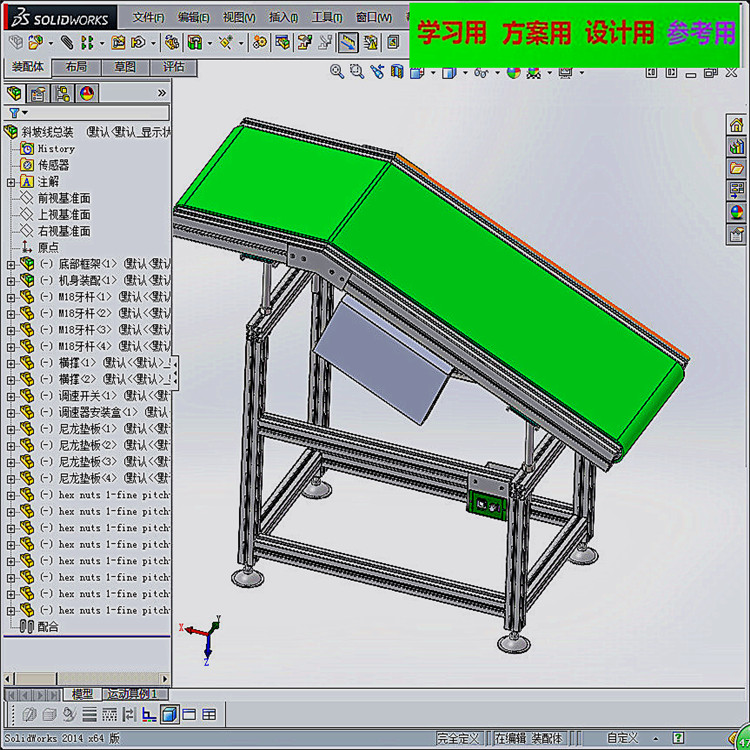
Task: Click the paperclip attach icon in toolbar
Action: 67,43
